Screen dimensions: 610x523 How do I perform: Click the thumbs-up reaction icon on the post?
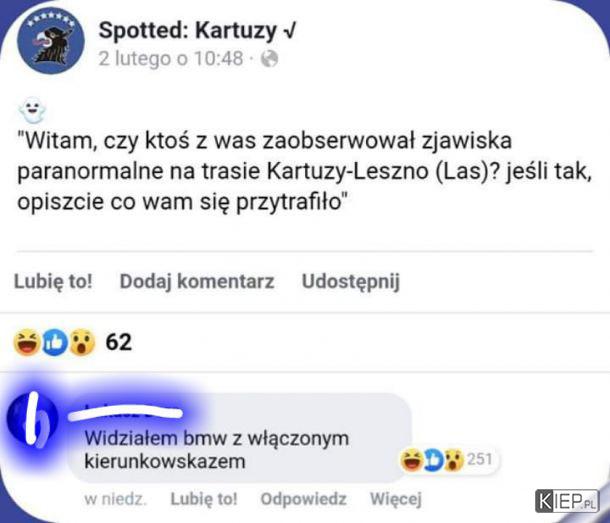point(54,342)
